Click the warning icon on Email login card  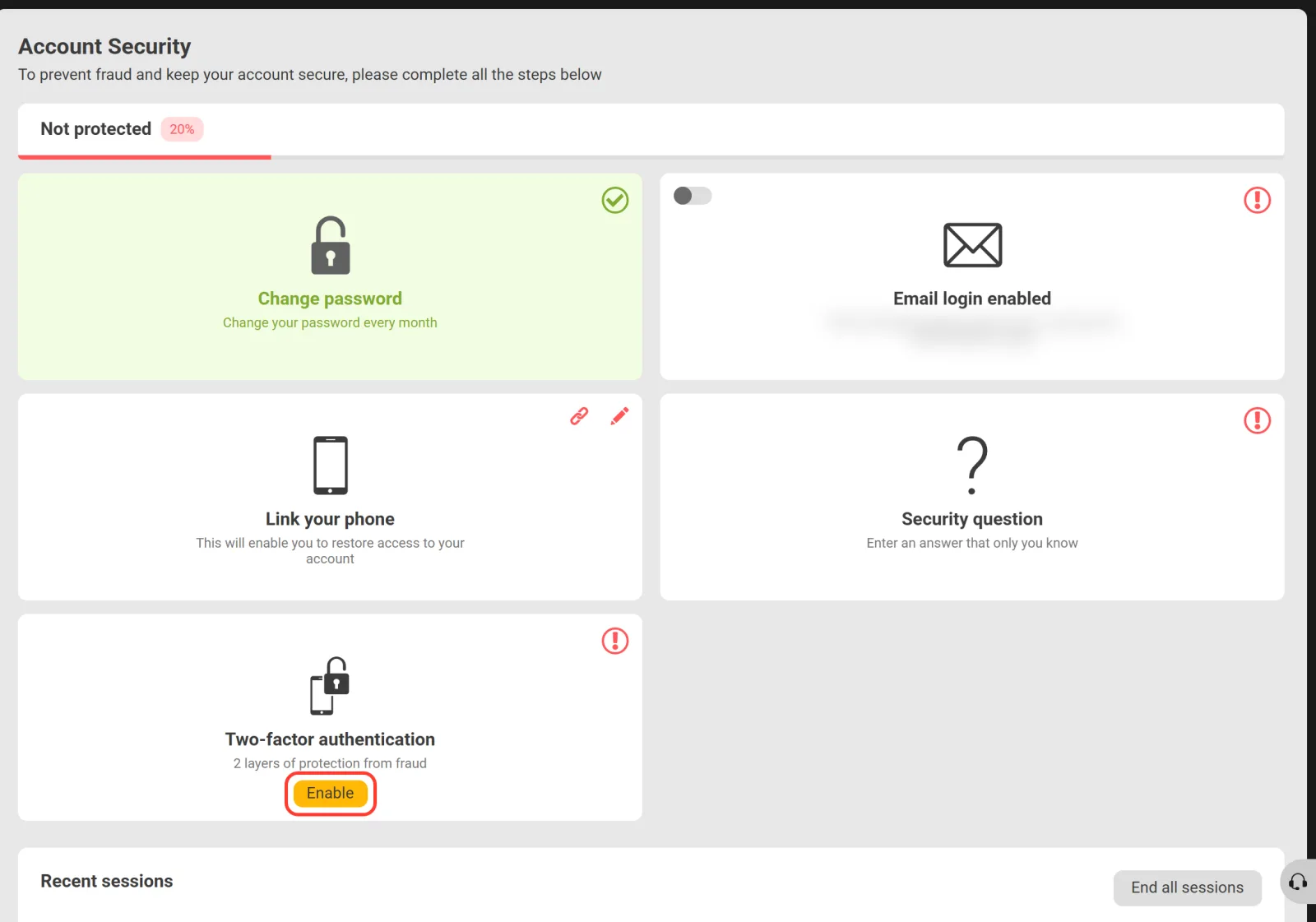(x=1257, y=200)
